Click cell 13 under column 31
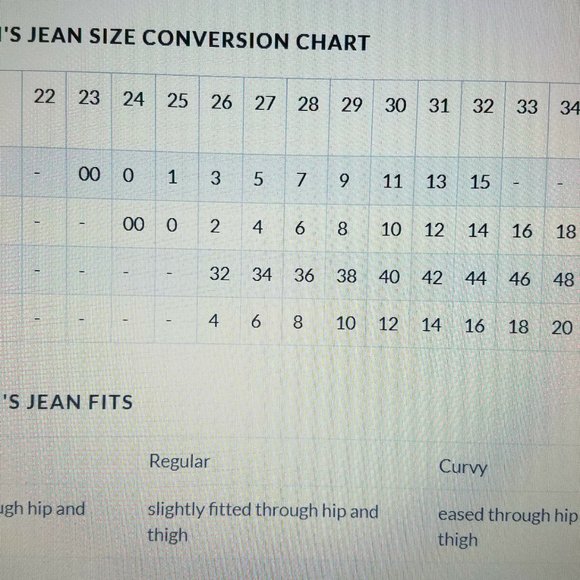 click(436, 182)
